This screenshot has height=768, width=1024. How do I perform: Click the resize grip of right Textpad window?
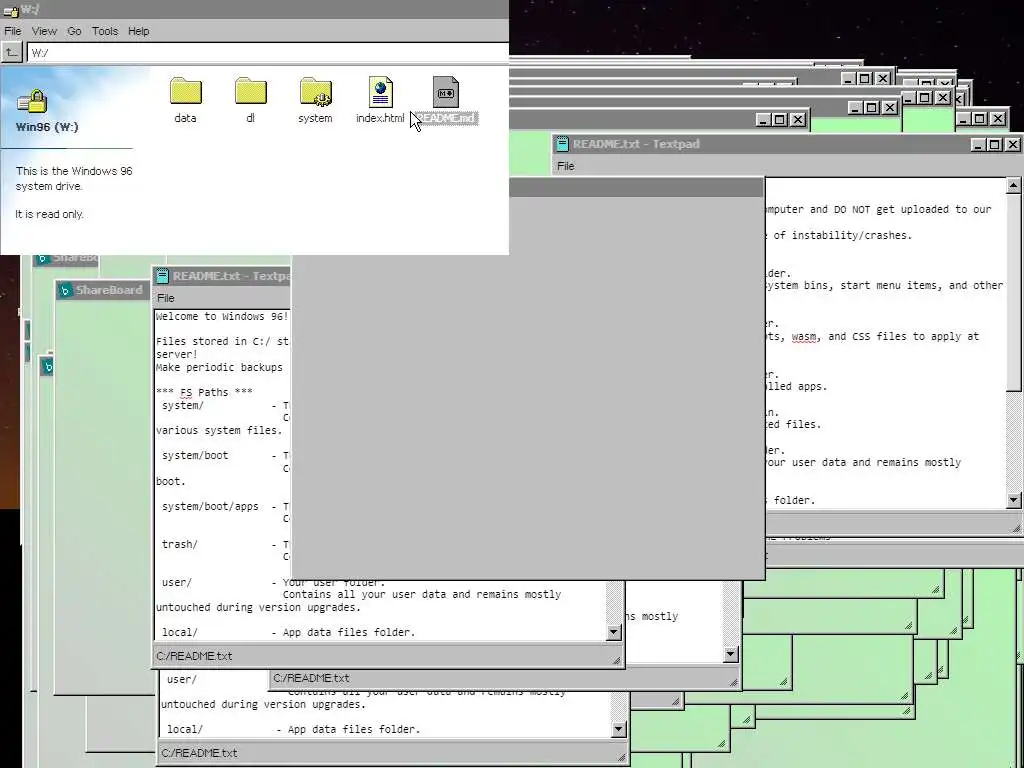pos(1016,528)
